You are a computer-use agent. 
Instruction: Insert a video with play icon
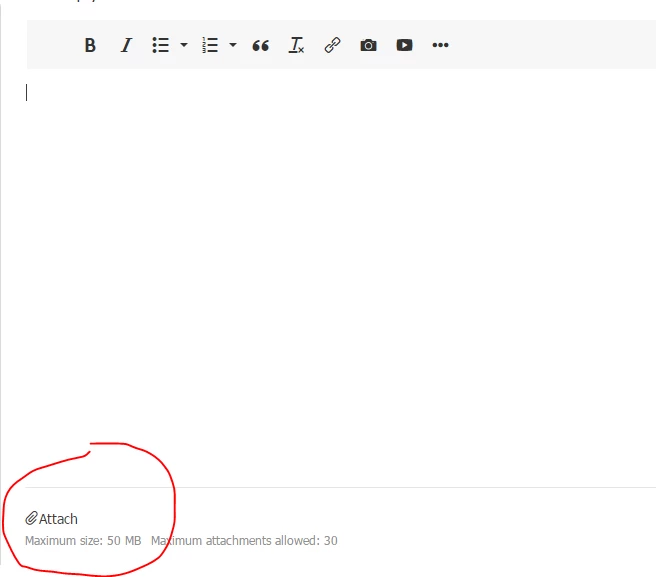point(405,45)
